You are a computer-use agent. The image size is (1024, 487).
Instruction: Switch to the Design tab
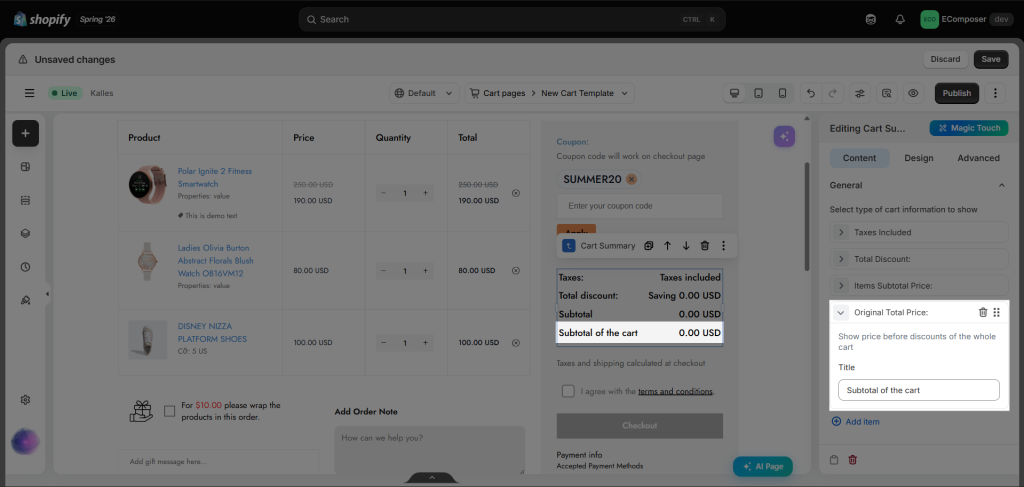918,158
